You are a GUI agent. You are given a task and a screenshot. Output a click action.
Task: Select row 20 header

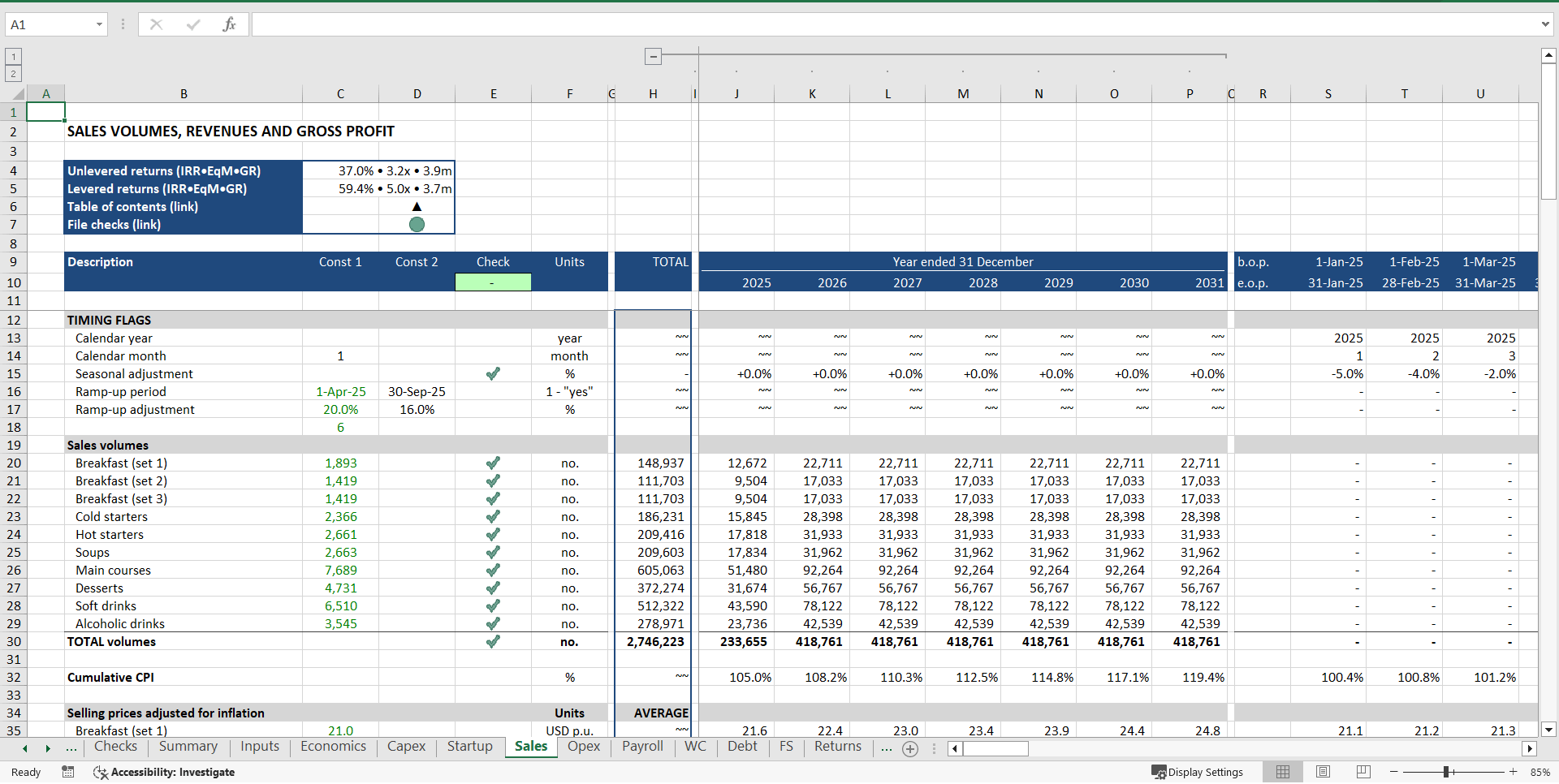point(13,463)
